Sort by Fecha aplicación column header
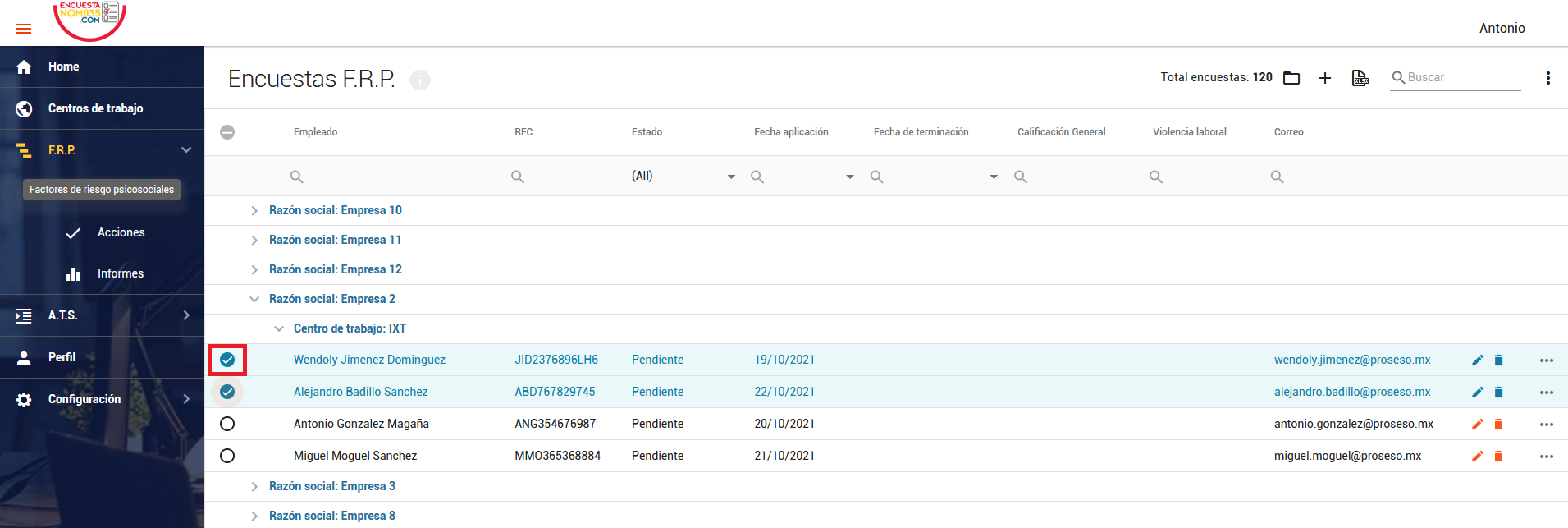 [791, 132]
